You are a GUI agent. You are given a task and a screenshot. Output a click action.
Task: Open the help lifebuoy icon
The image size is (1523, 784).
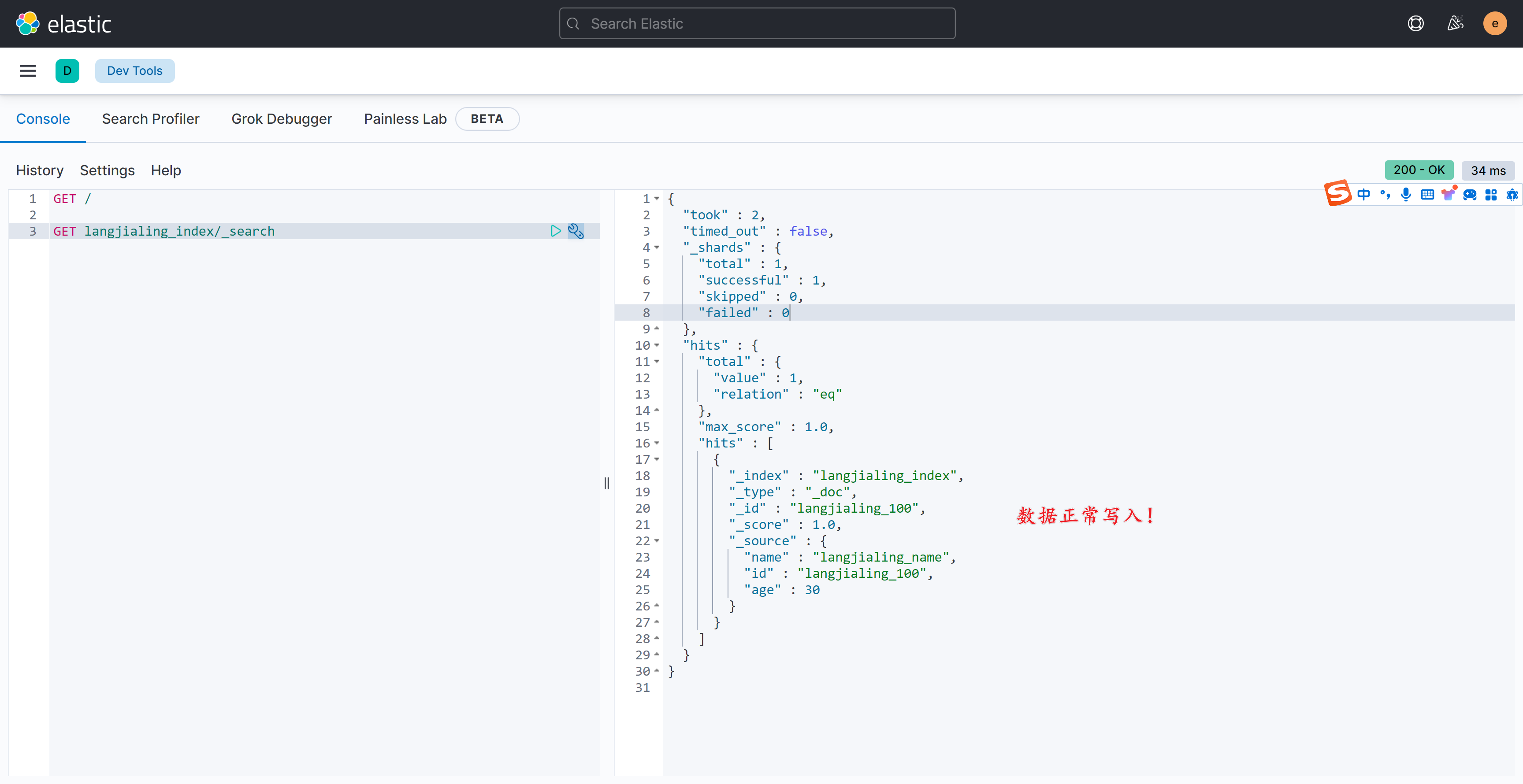pyautogui.click(x=1415, y=24)
